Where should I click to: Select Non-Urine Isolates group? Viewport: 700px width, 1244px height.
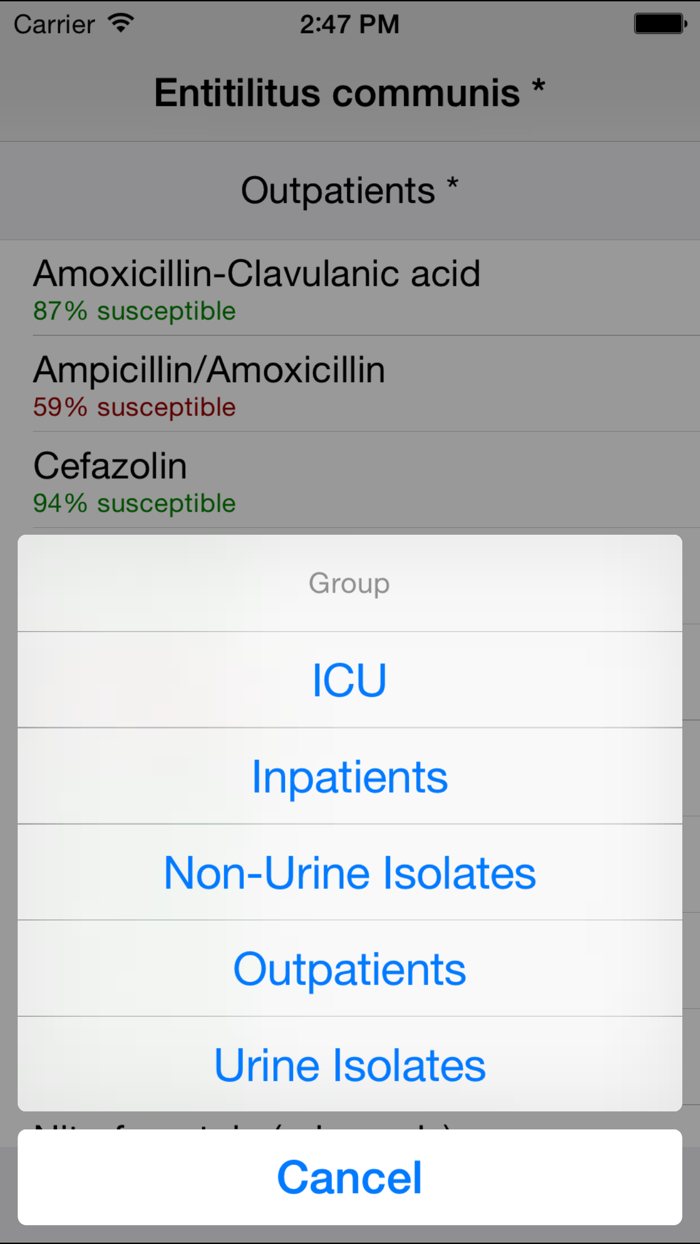(349, 871)
